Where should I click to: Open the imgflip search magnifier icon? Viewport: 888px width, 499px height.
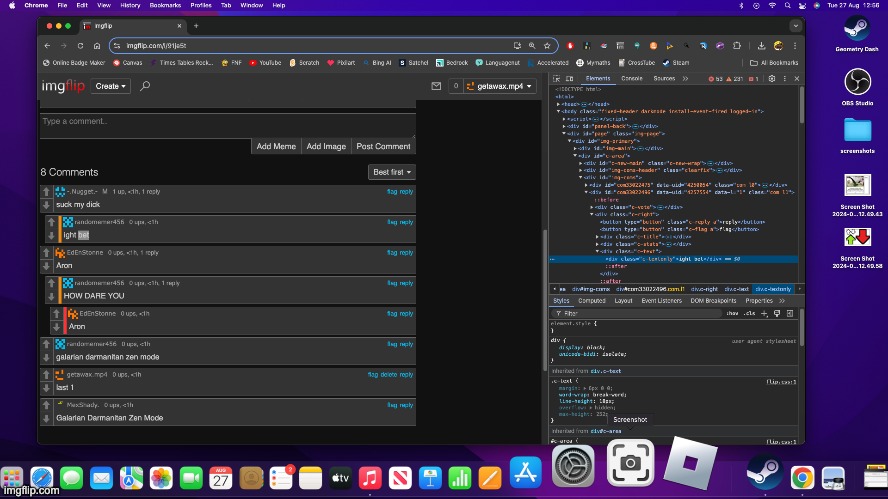coord(145,86)
